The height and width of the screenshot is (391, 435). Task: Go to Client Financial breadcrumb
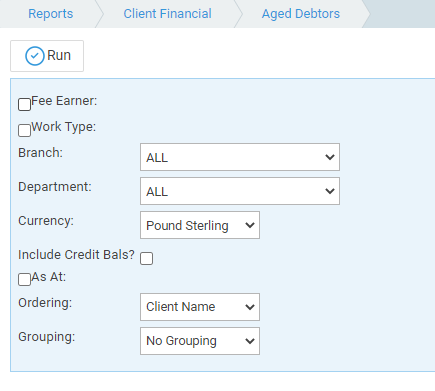[167, 14]
